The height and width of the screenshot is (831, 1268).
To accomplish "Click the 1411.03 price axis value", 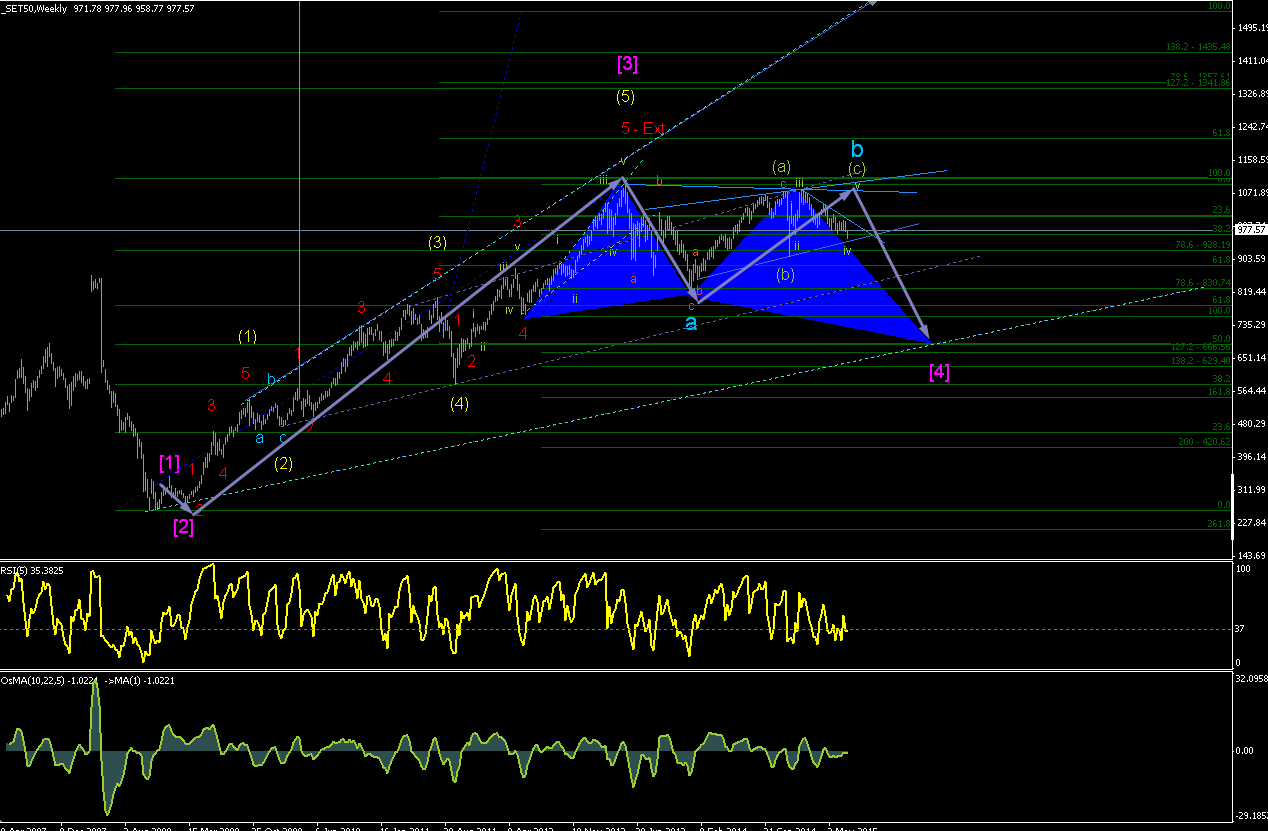I will [1251, 61].
